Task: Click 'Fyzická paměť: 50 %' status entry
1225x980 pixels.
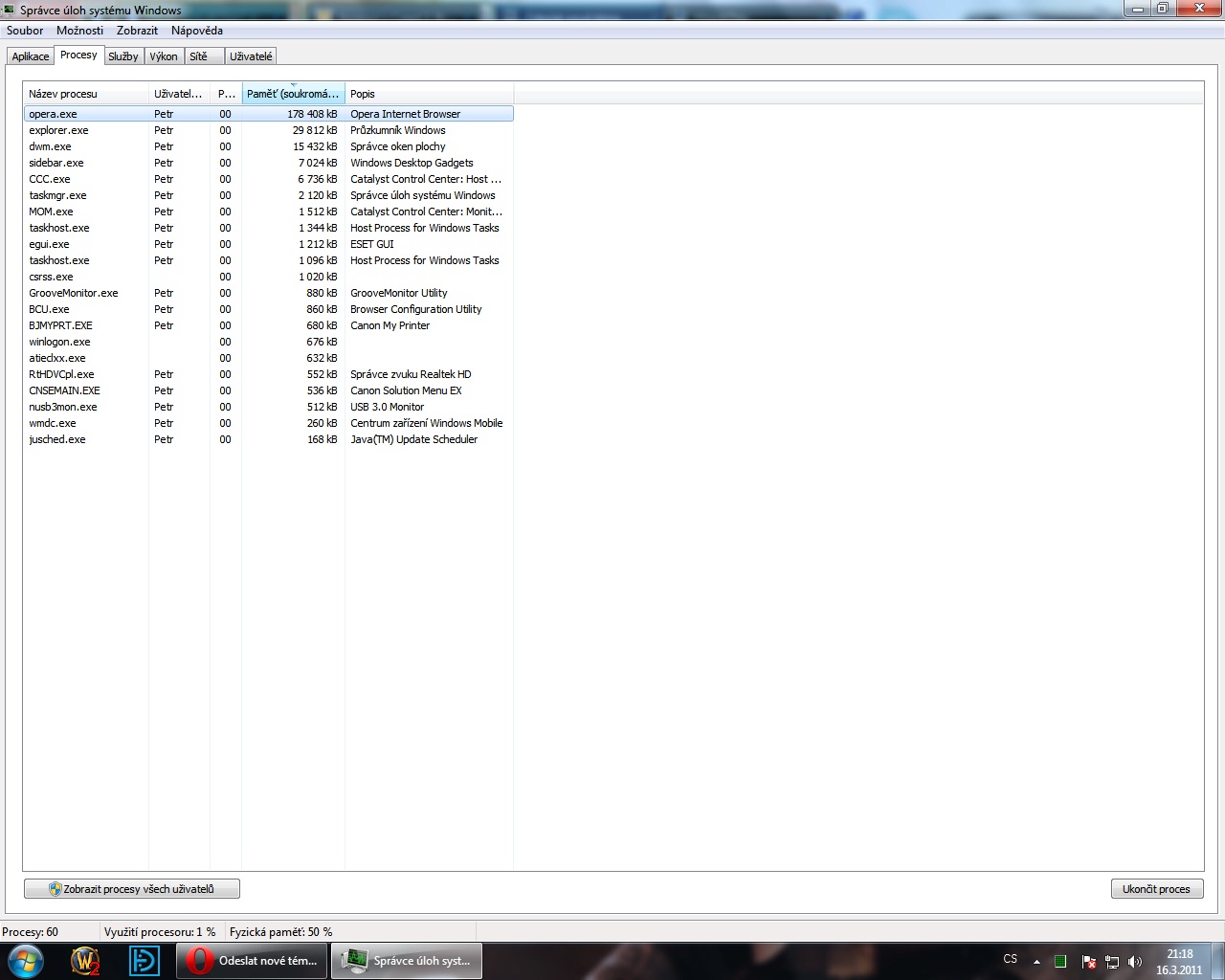Action: [281, 932]
